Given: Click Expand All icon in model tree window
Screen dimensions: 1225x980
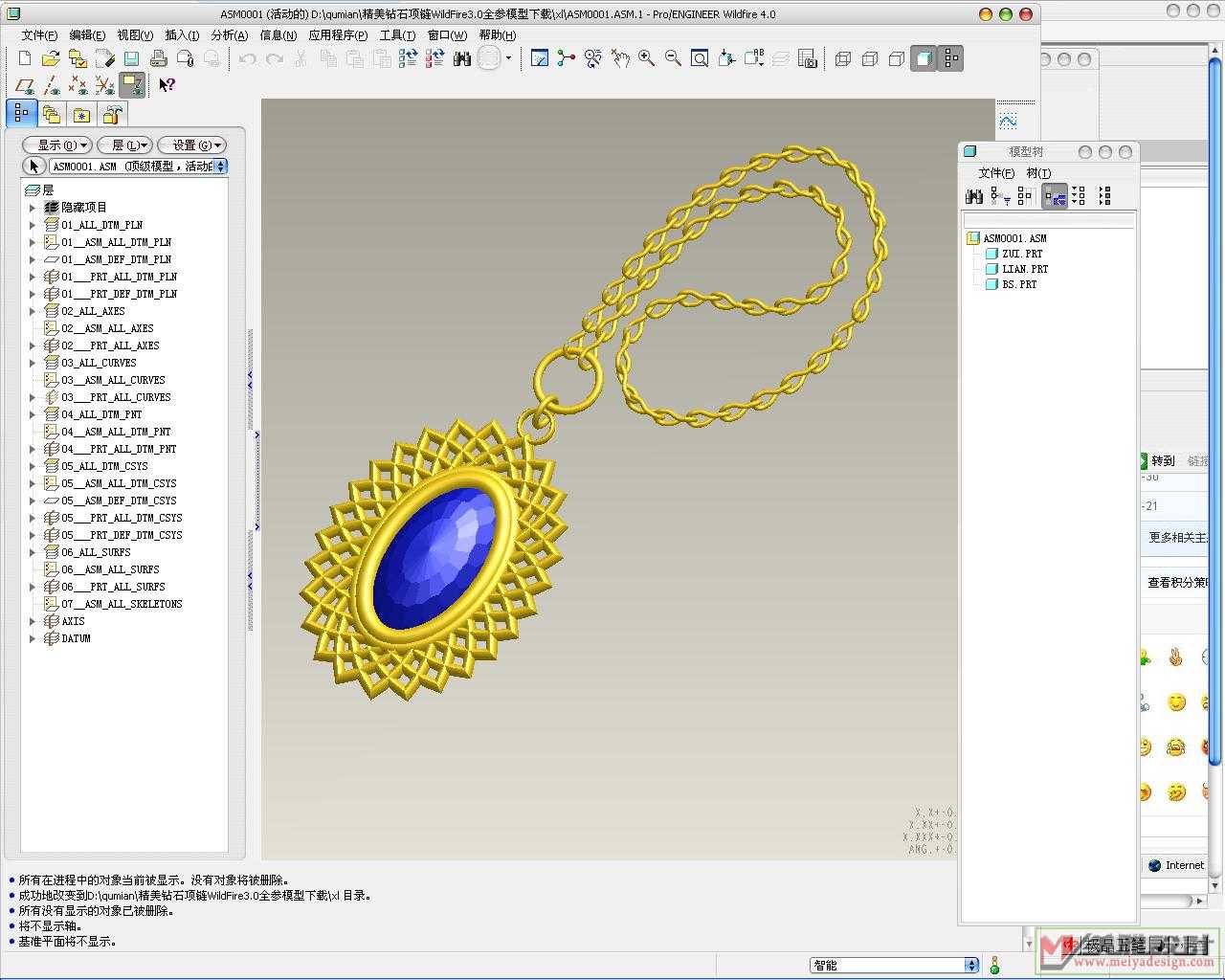Looking at the screenshot, I should pos(1079,196).
